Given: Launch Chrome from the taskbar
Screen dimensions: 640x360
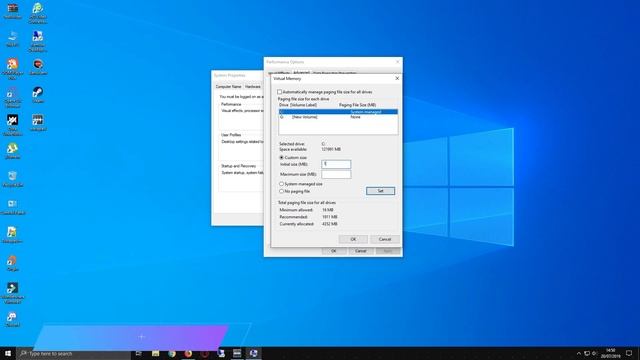Looking at the screenshot, I should click(x=172, y=353).
